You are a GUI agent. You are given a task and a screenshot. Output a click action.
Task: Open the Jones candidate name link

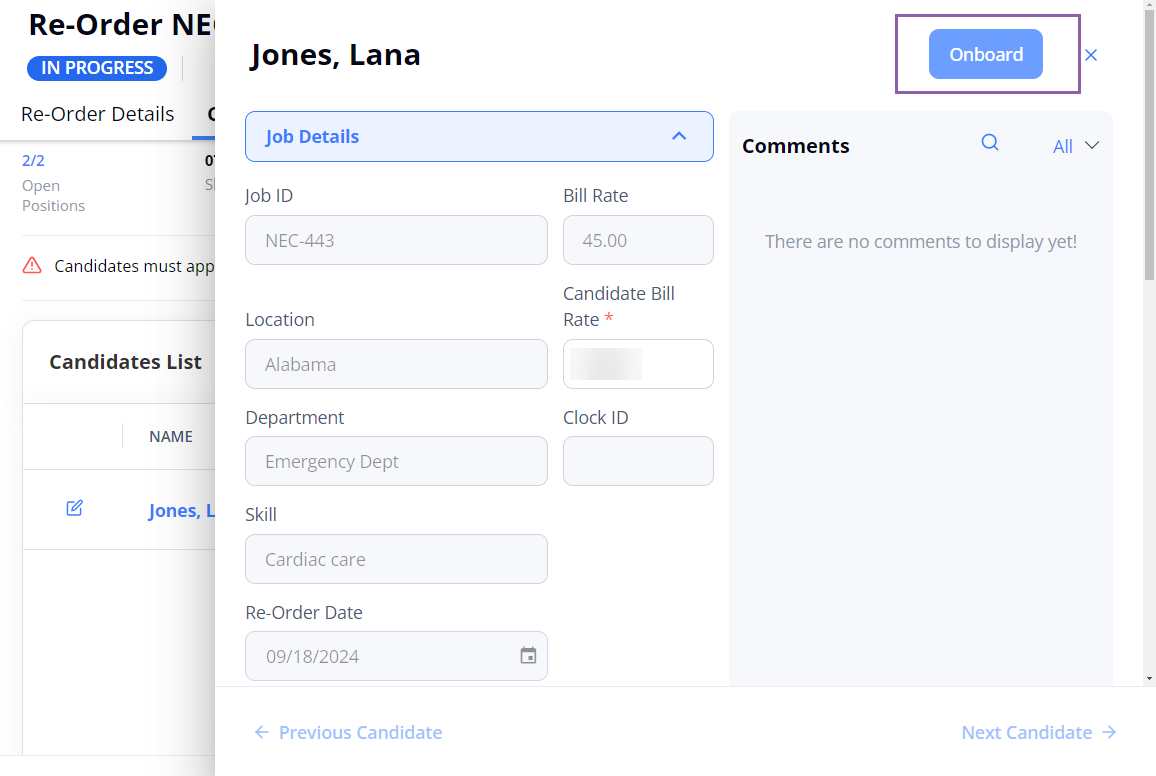181,511
